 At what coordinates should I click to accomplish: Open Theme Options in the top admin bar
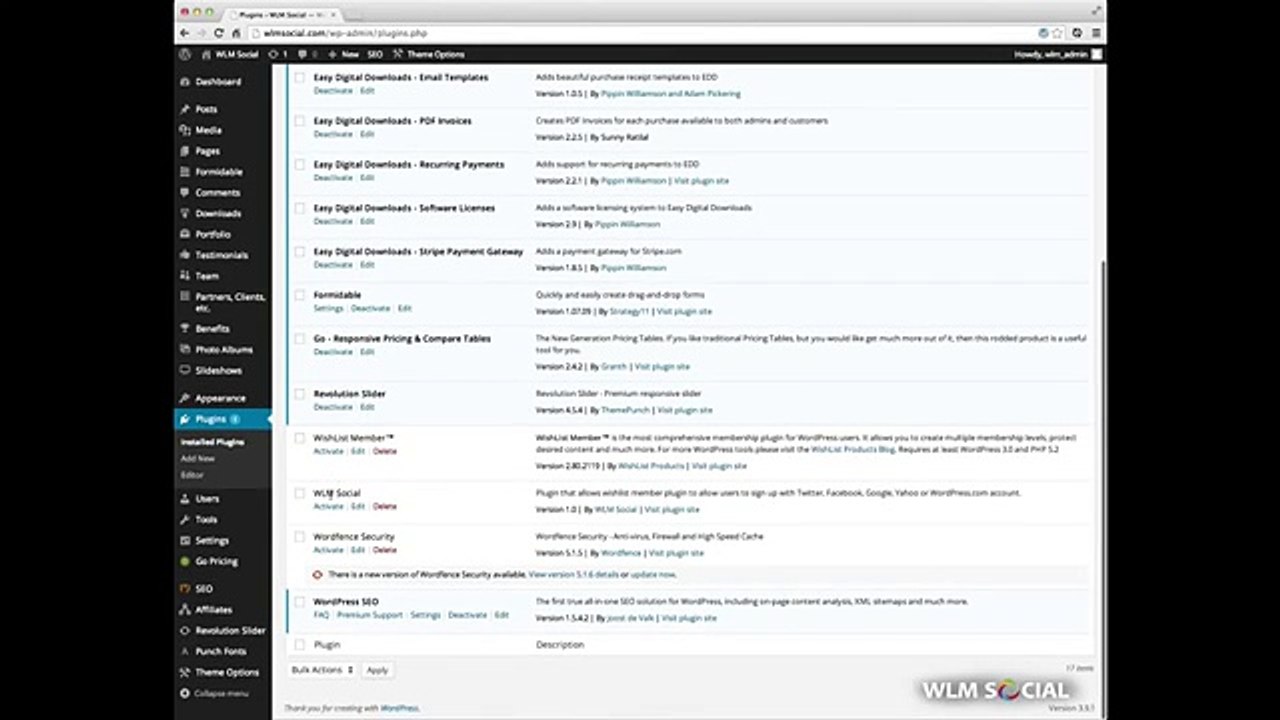pos(429,54)
